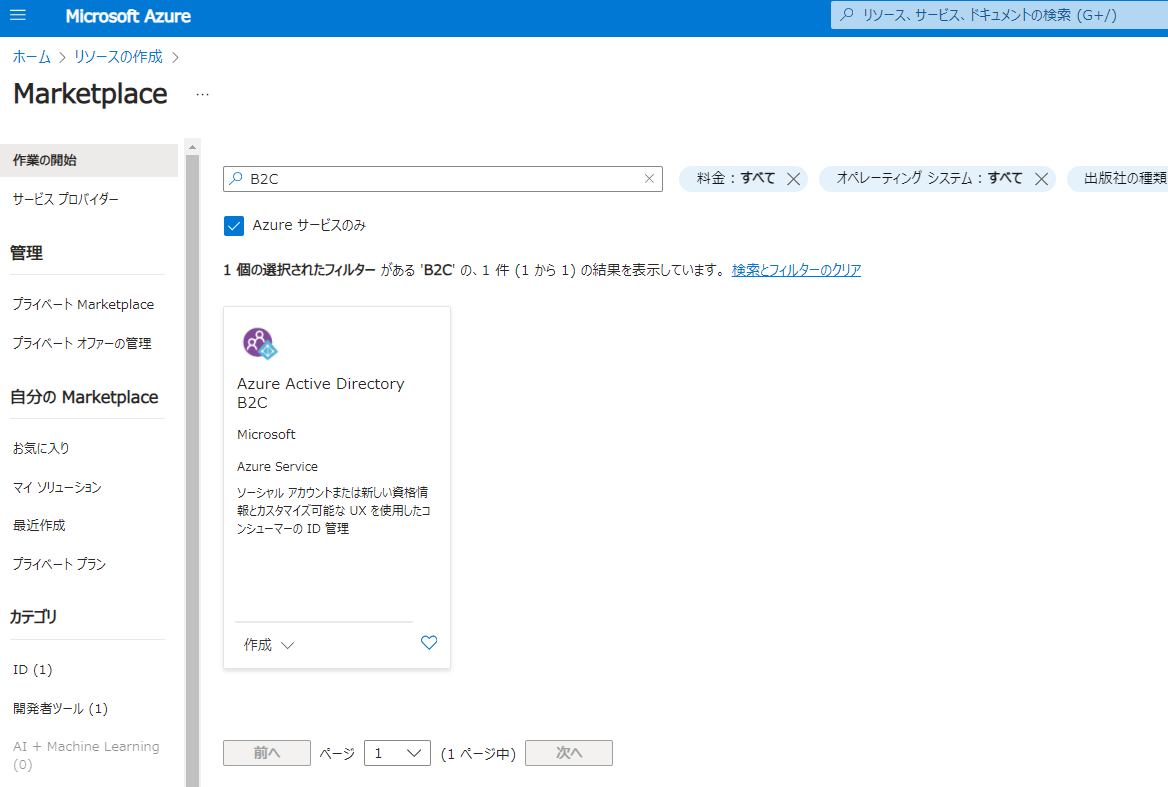The image size is (1168, 787).
Task: Click the Azure AD B2C product icon
Action: 259,344
